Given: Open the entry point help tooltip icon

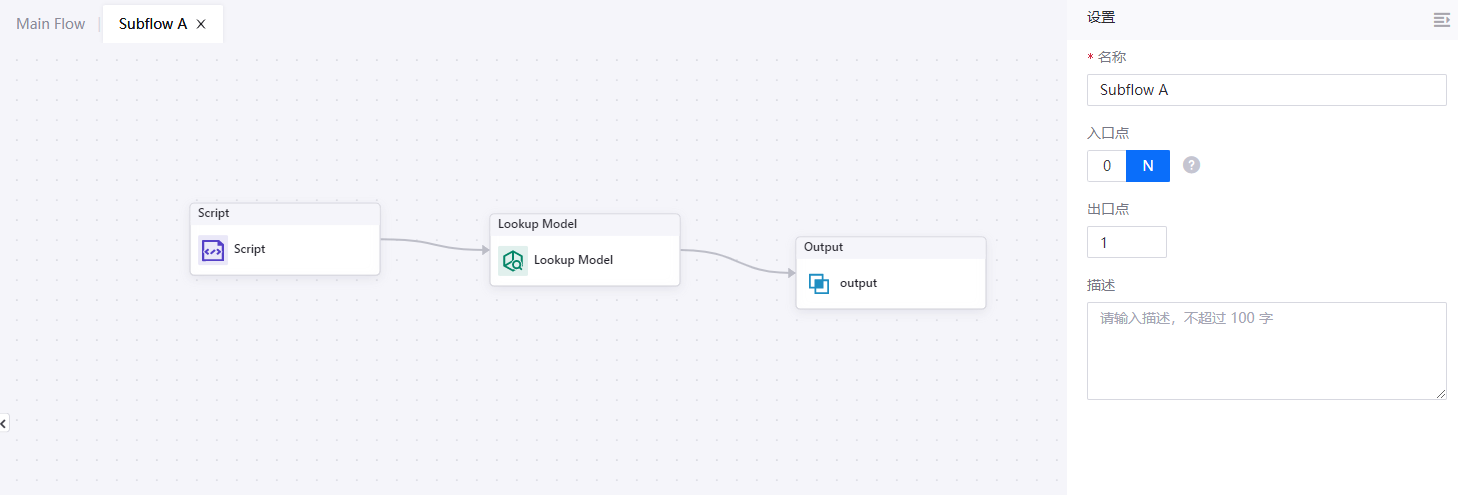Looking at the screenshot, I should click(x=1191, y=165).
